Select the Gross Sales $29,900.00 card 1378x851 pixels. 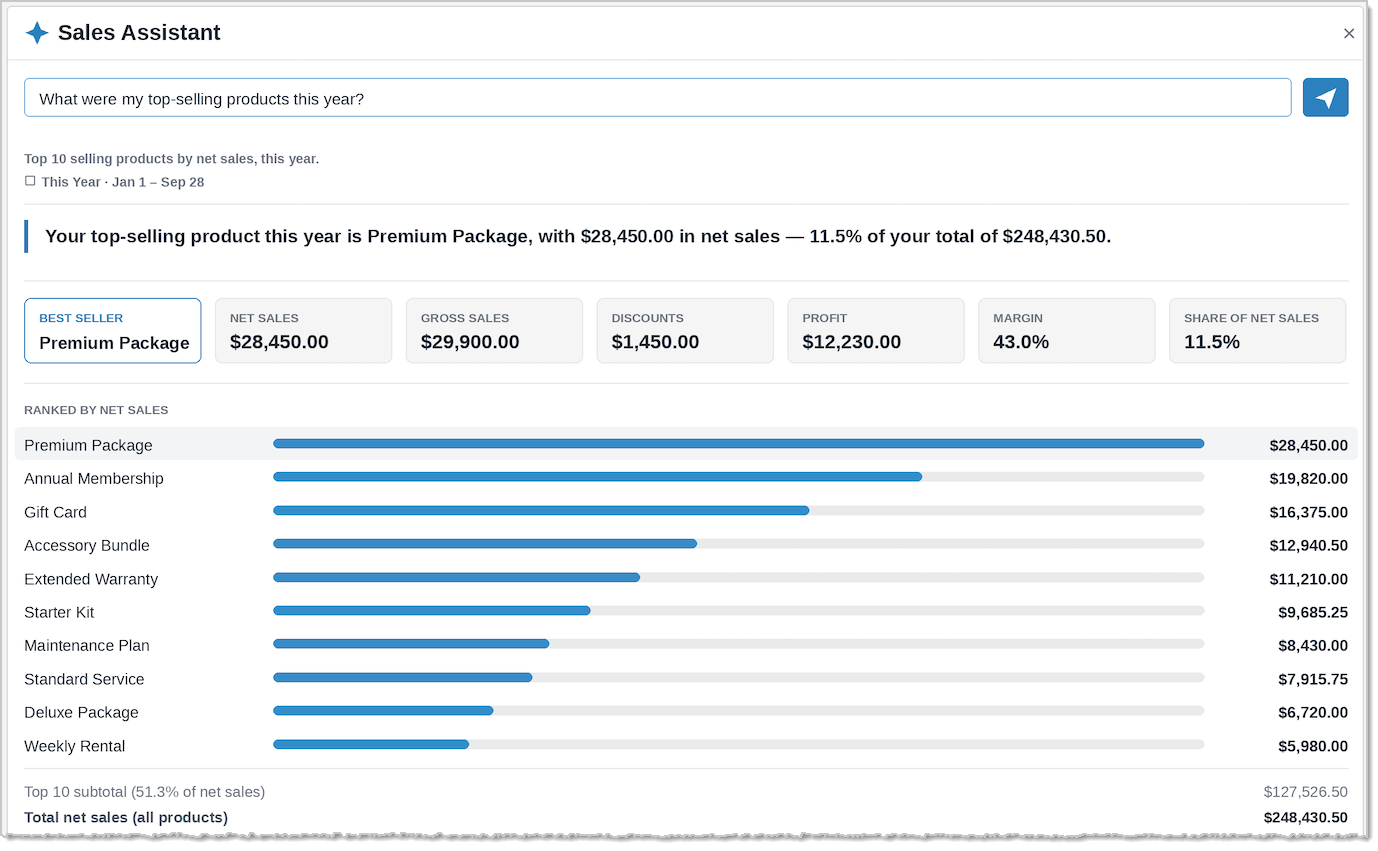pyautogui.click(x=494, y=331)
